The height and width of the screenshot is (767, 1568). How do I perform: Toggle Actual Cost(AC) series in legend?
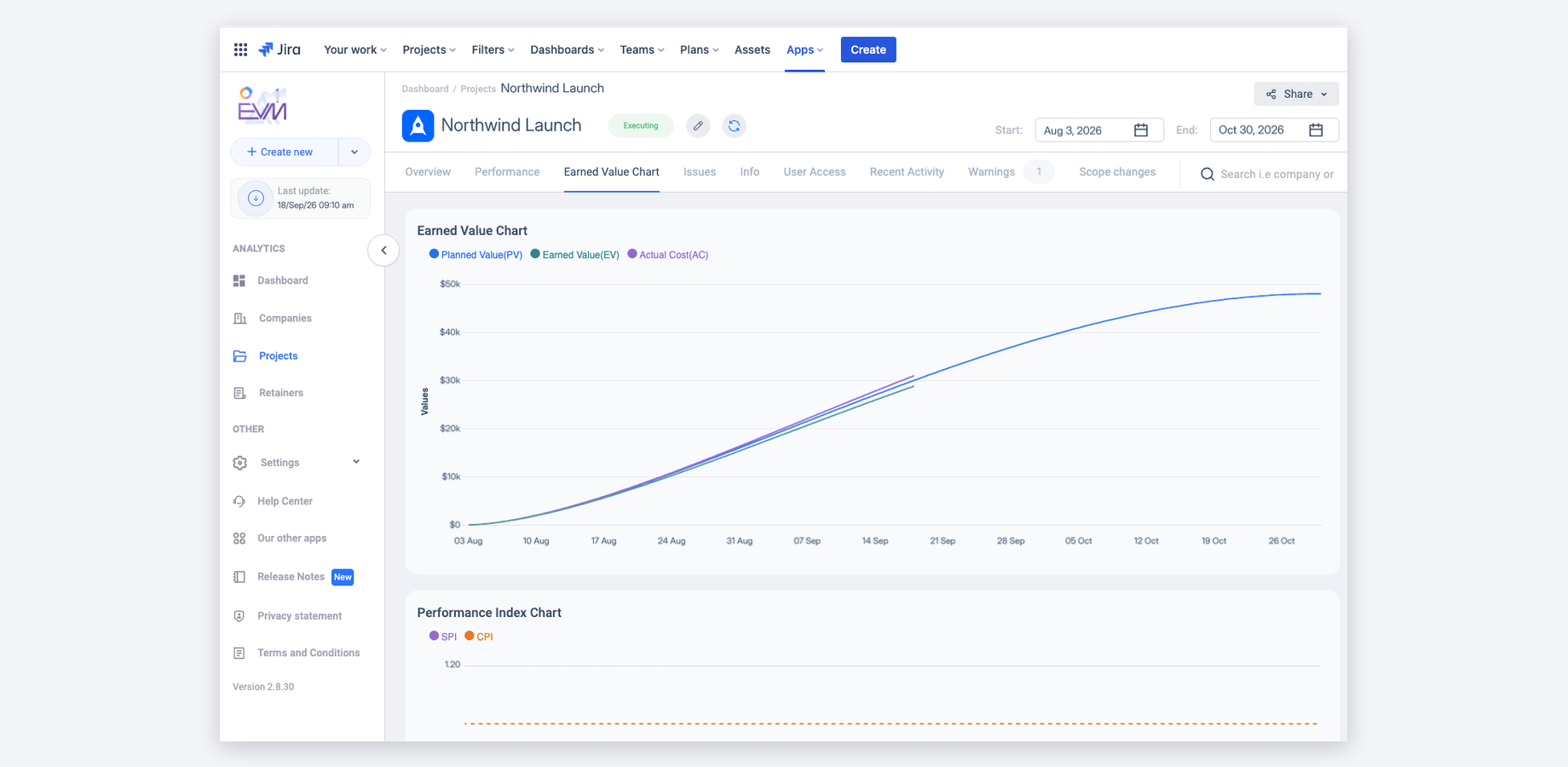[x=667, y=255]
